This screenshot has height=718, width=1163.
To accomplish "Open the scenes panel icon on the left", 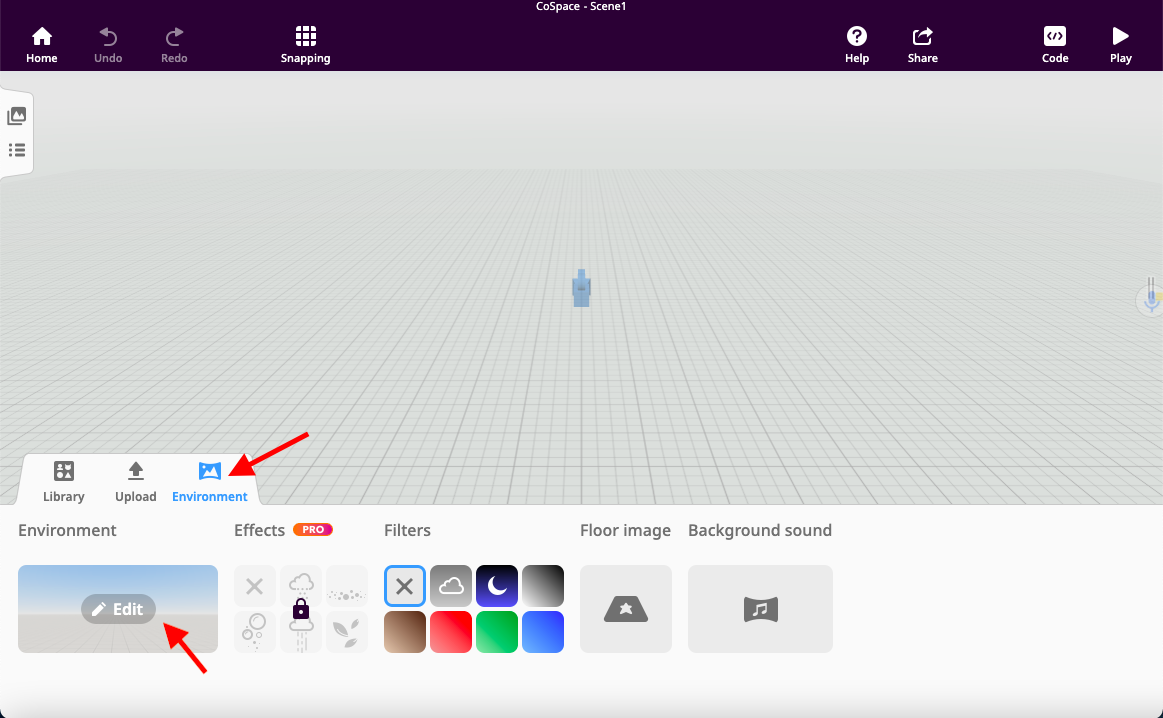I will point(17,115).
